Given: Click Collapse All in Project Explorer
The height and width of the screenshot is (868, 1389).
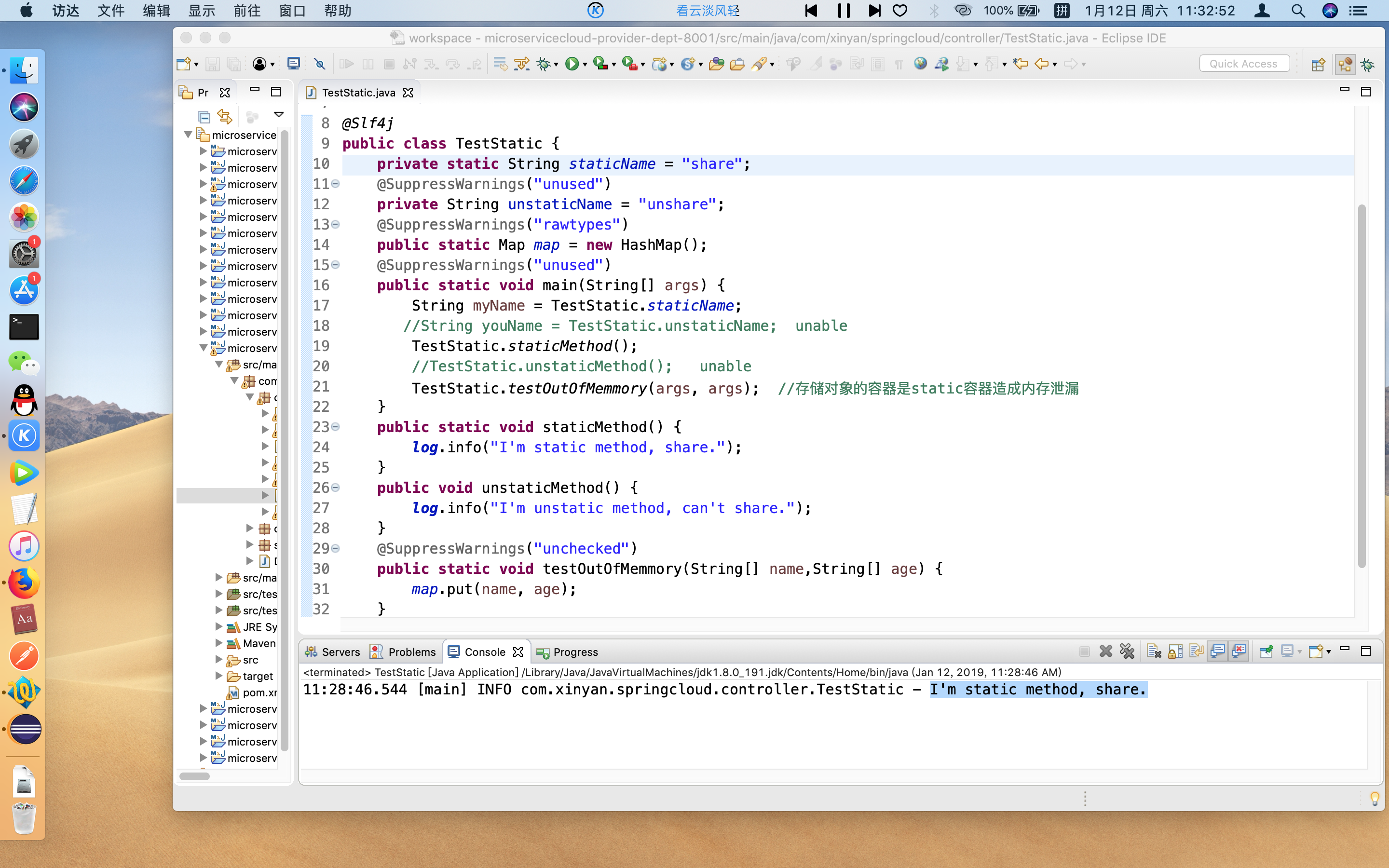Looking at the screenshot, I should coord(204,117).
